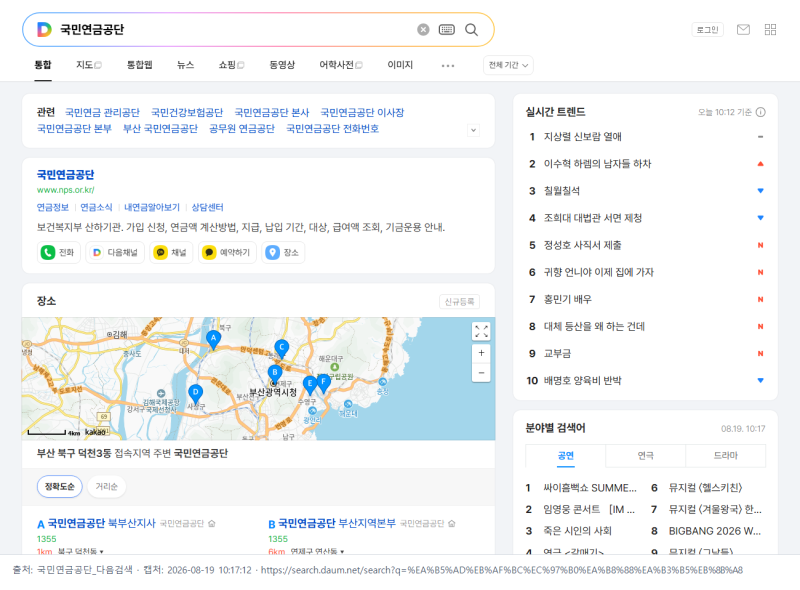This screenshot has width=800, height=590.
Task: Click the Daum D logo
Action: (x=44, y=29)
